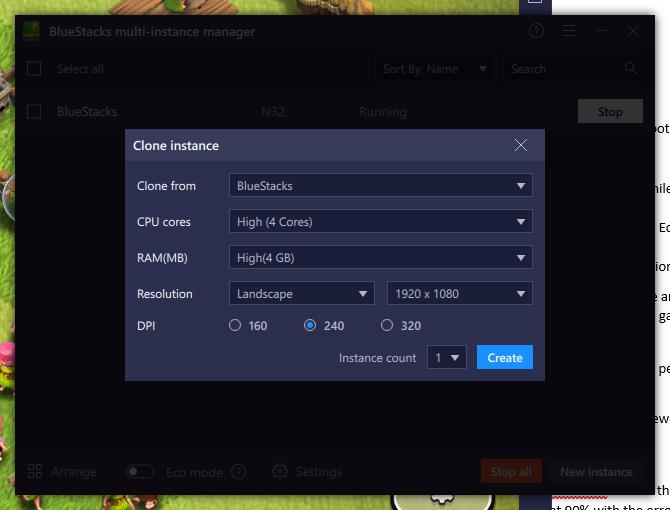Viewport: 670px width, 510px height.
Task: Select the 240 DPI option
Action: coord(310,325)
